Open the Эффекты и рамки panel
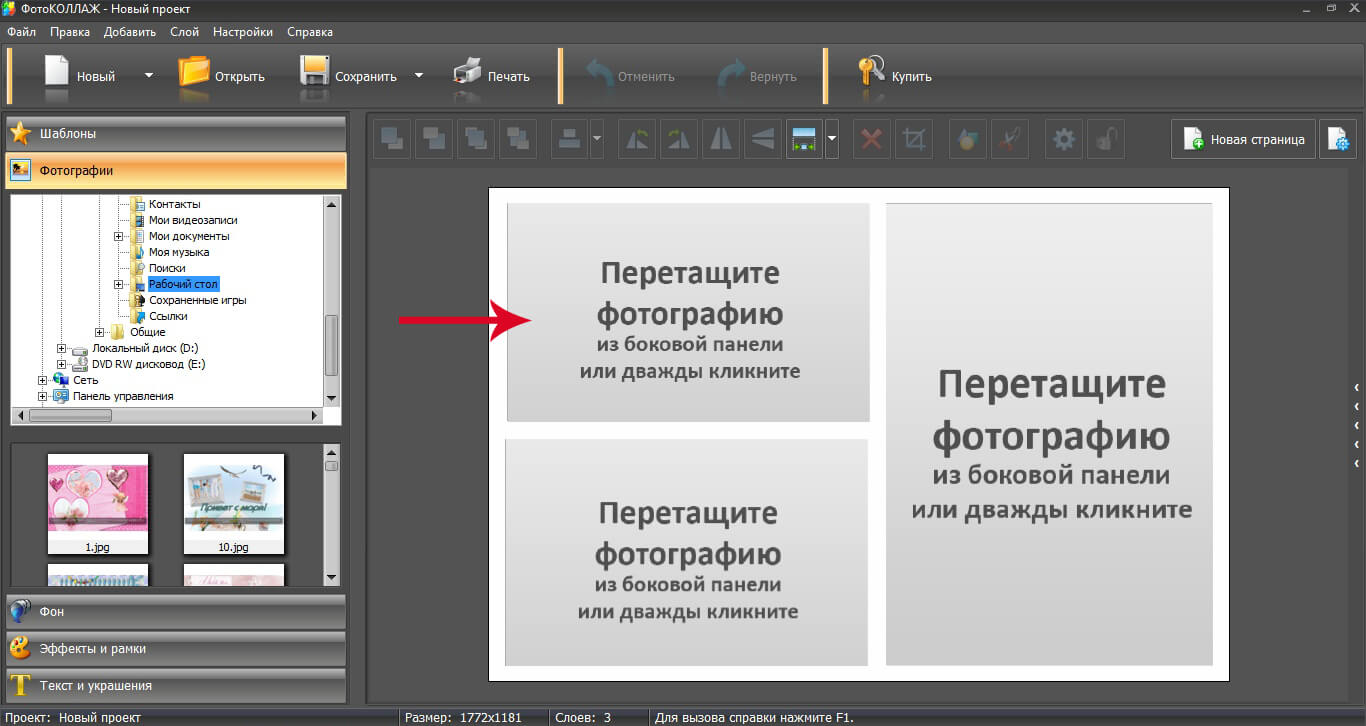Screen dimensions: 1366x726 [176, 648]
